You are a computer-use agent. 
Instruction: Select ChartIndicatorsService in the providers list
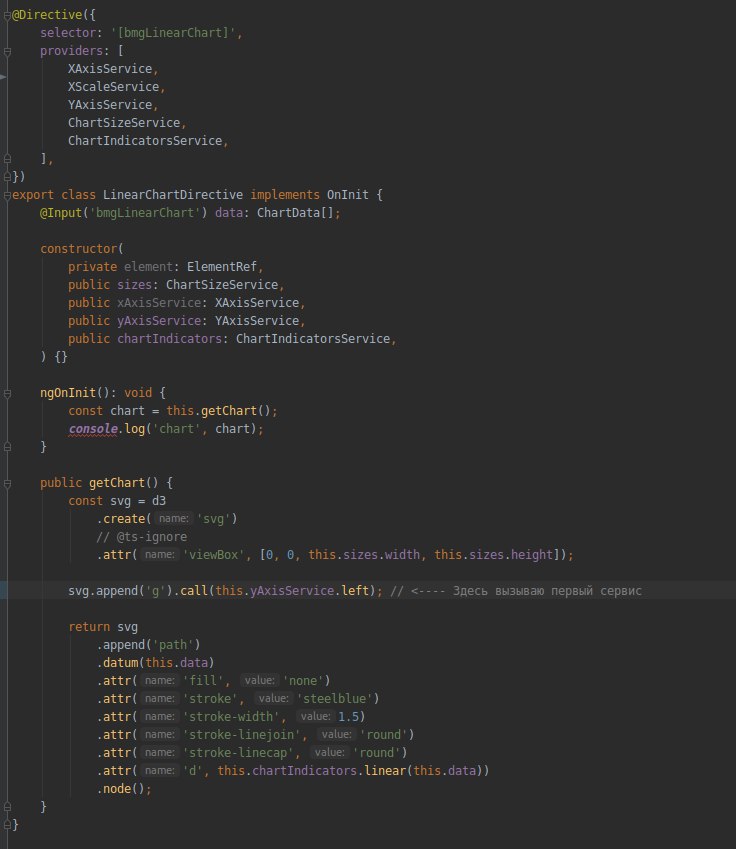[145, 141]
